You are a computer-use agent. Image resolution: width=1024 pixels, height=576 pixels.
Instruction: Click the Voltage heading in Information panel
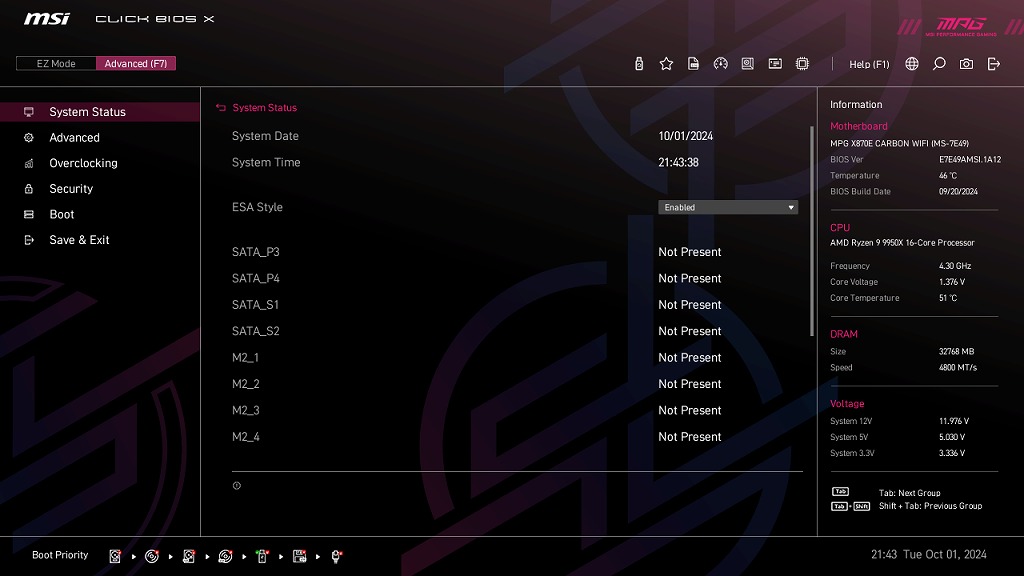coord(847,404)
